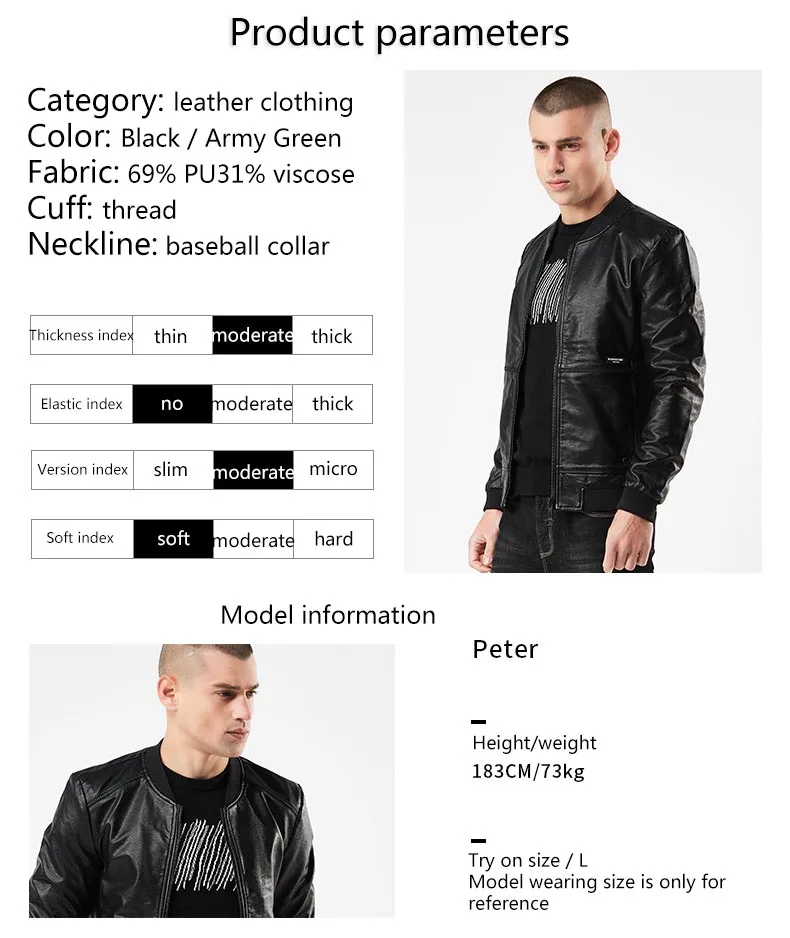Click the 'Soft index' label cell
This screenshot has width=790, height=938.
[x=82, y=538]
